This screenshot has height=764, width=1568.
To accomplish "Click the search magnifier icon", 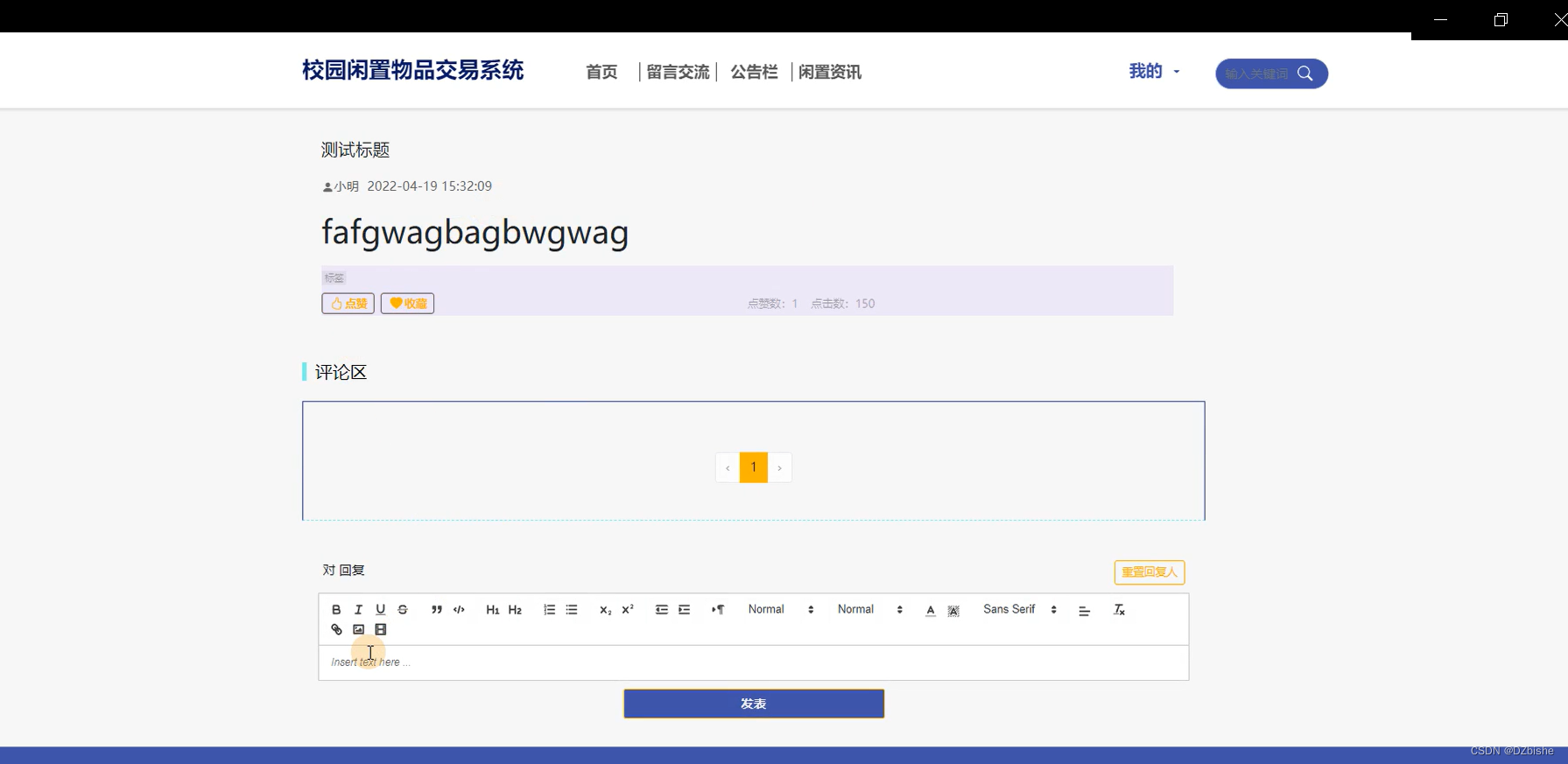I will click(x=1304, y=74).
